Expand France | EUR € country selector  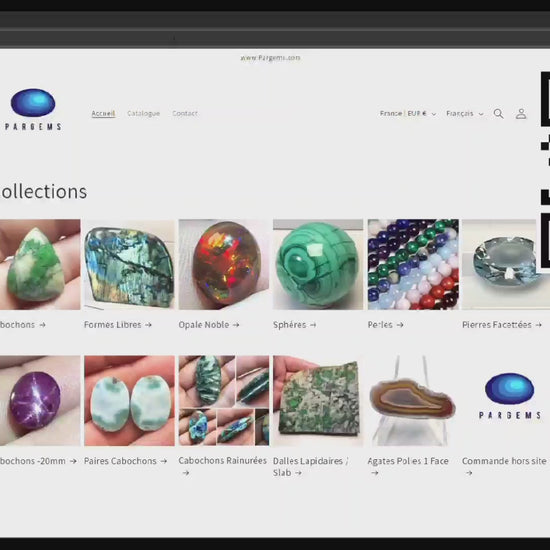click(408, 114)
